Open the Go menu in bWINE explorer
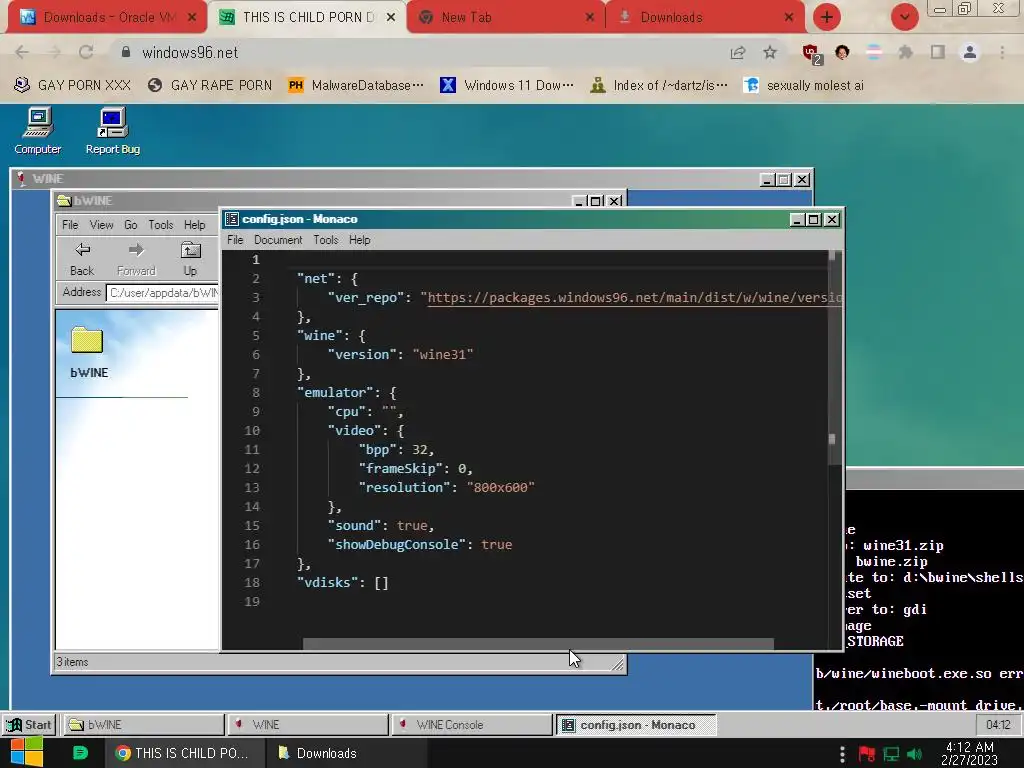Image resolution: width=1024 pixels, height=768 pixels. (x=131, y=225)
